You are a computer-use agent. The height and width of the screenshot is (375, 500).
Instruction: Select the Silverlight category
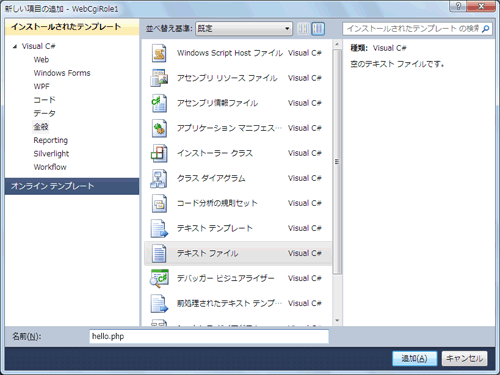pos(51,154)
